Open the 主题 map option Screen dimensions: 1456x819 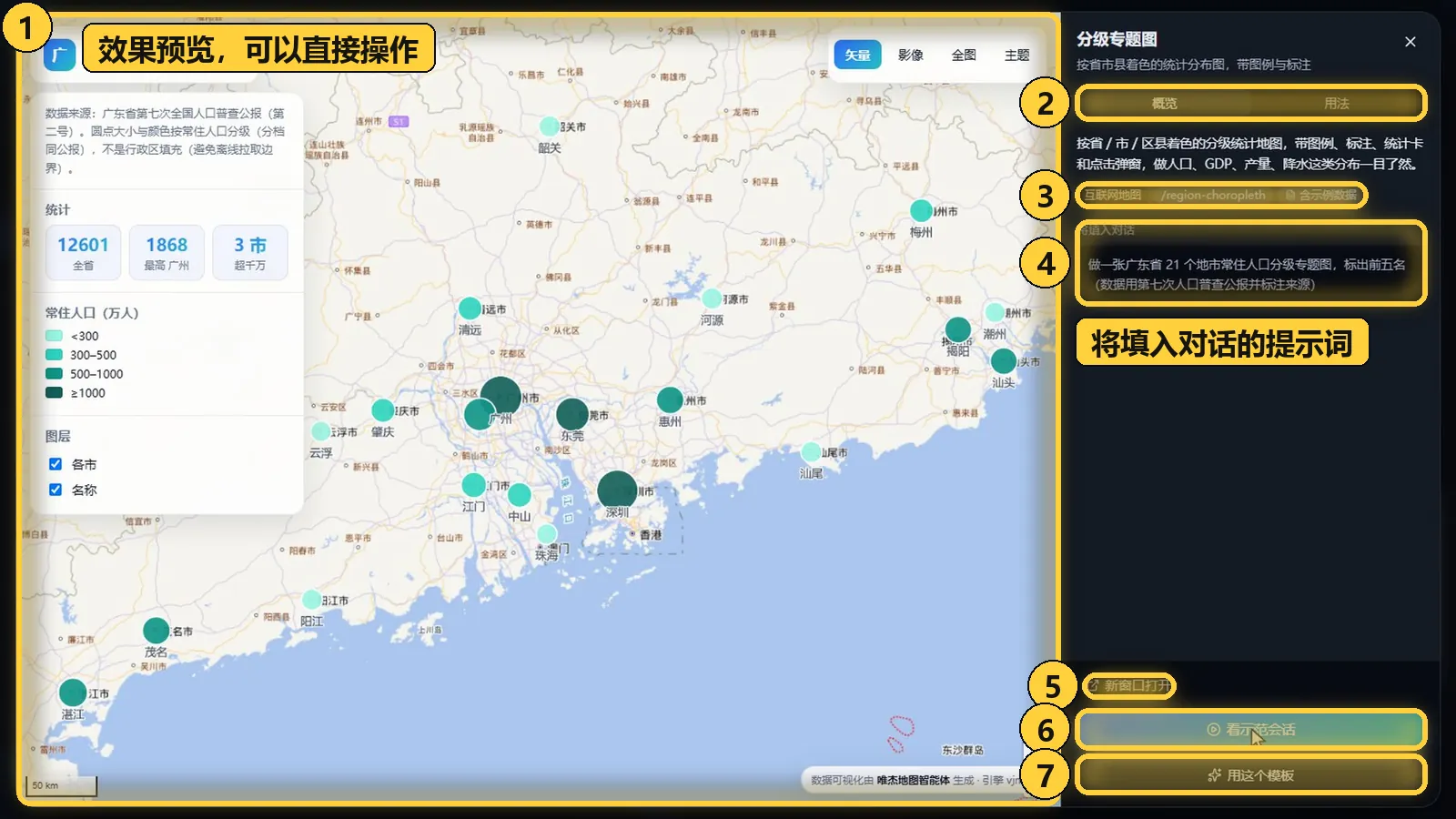pos(1016,55)
